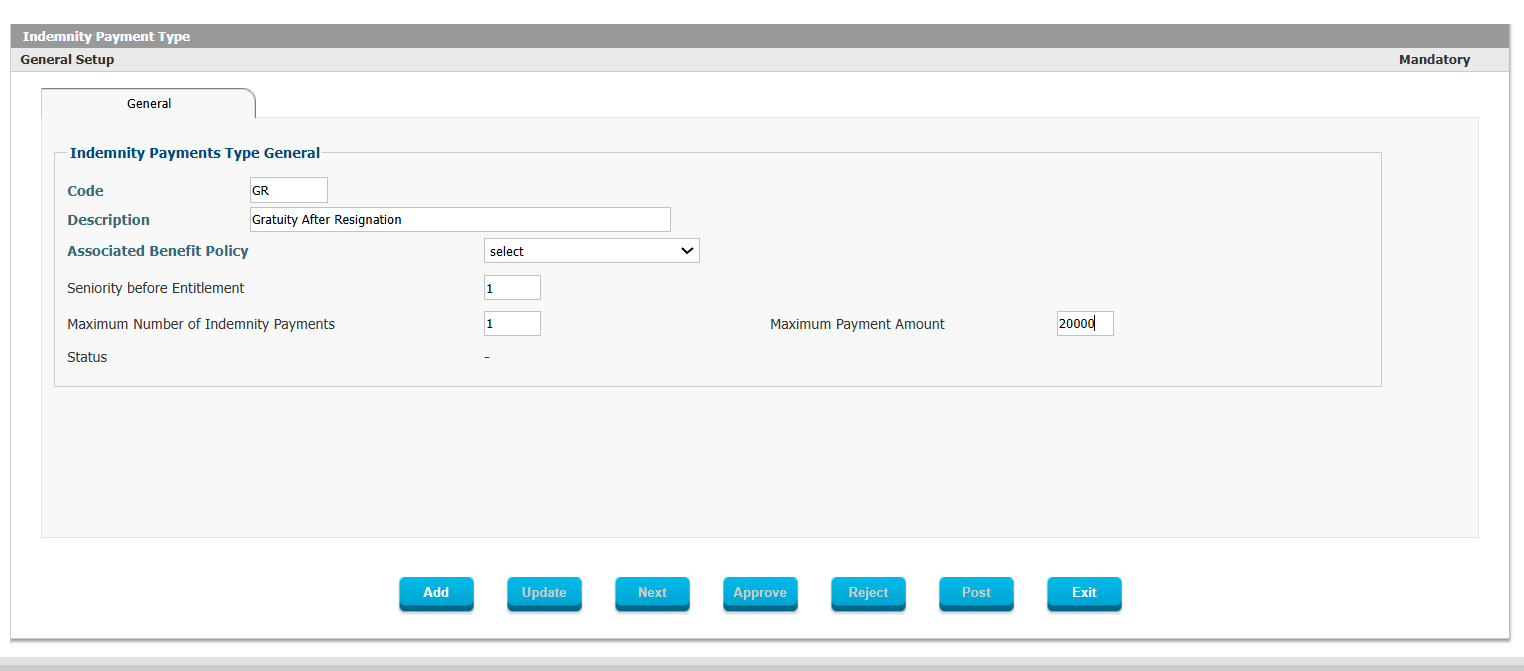Edit Maximum Number of Indemnity Payments field
The height and width of the screenshot is (671, 1524).
[x=512, y=324]
